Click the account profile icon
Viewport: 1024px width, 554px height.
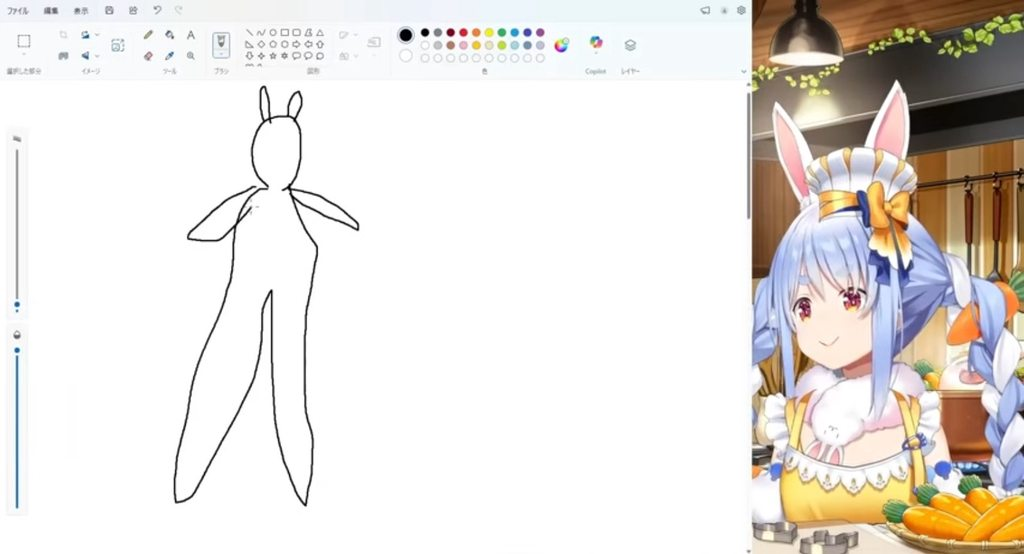(724, 10)
